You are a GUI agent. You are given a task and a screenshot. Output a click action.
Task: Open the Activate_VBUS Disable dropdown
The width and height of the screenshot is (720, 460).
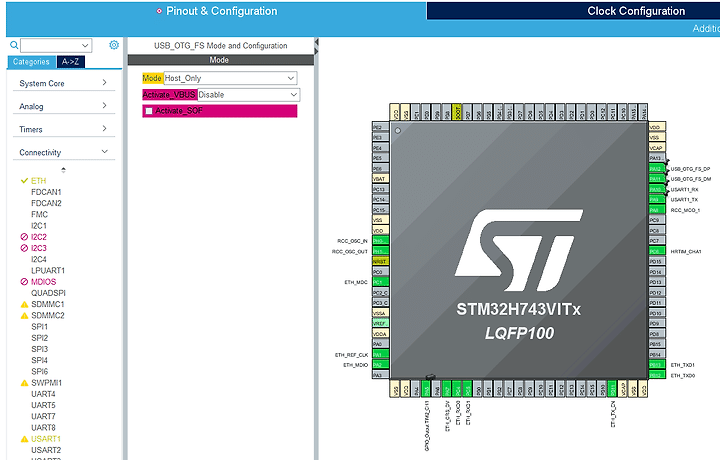(248, 95)
